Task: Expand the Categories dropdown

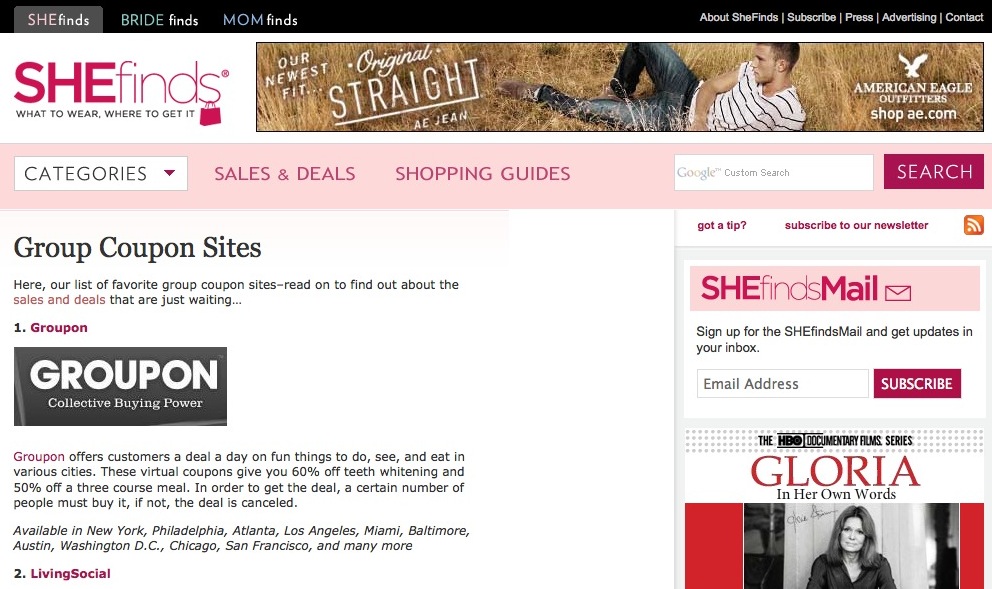Action: pos(101,173)
